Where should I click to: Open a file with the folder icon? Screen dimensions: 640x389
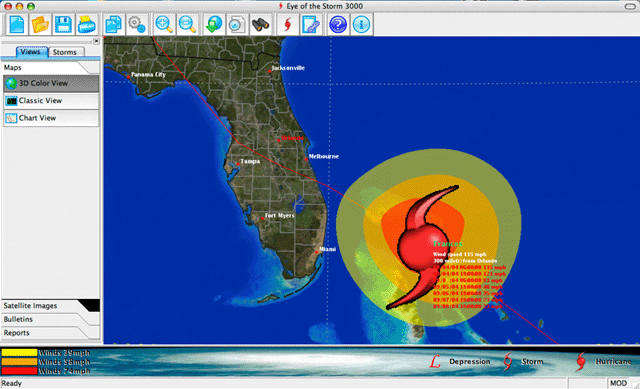pos(40,24)
